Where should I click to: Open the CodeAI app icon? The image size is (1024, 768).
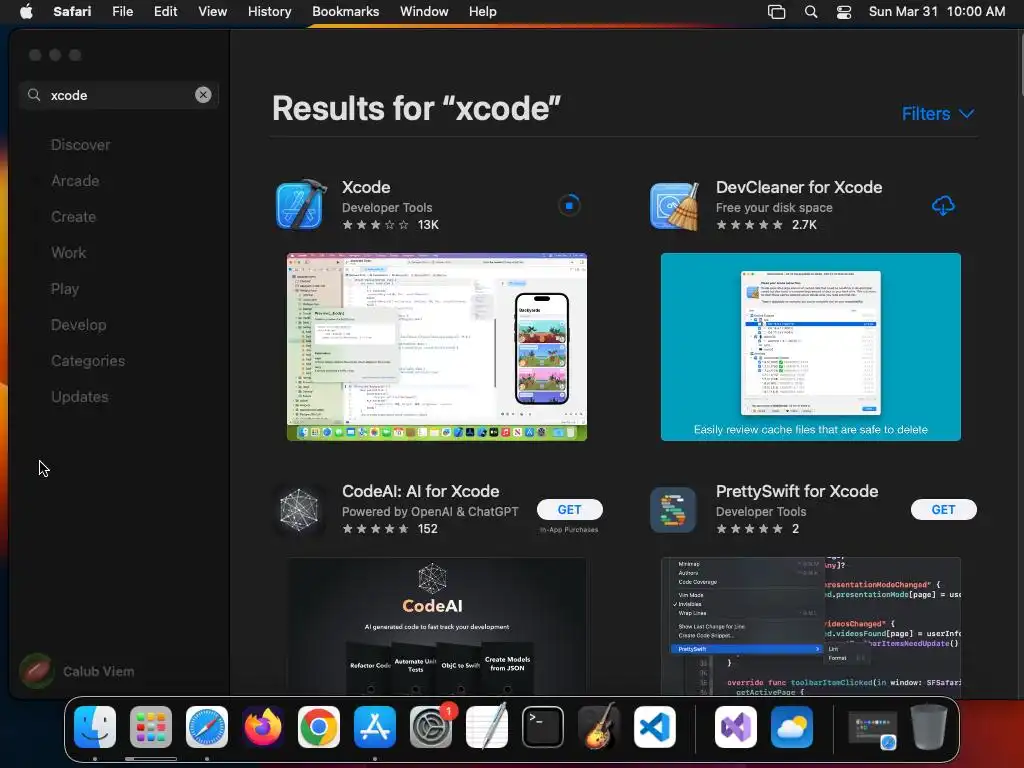pyautogui.click(x=299, y=509)
